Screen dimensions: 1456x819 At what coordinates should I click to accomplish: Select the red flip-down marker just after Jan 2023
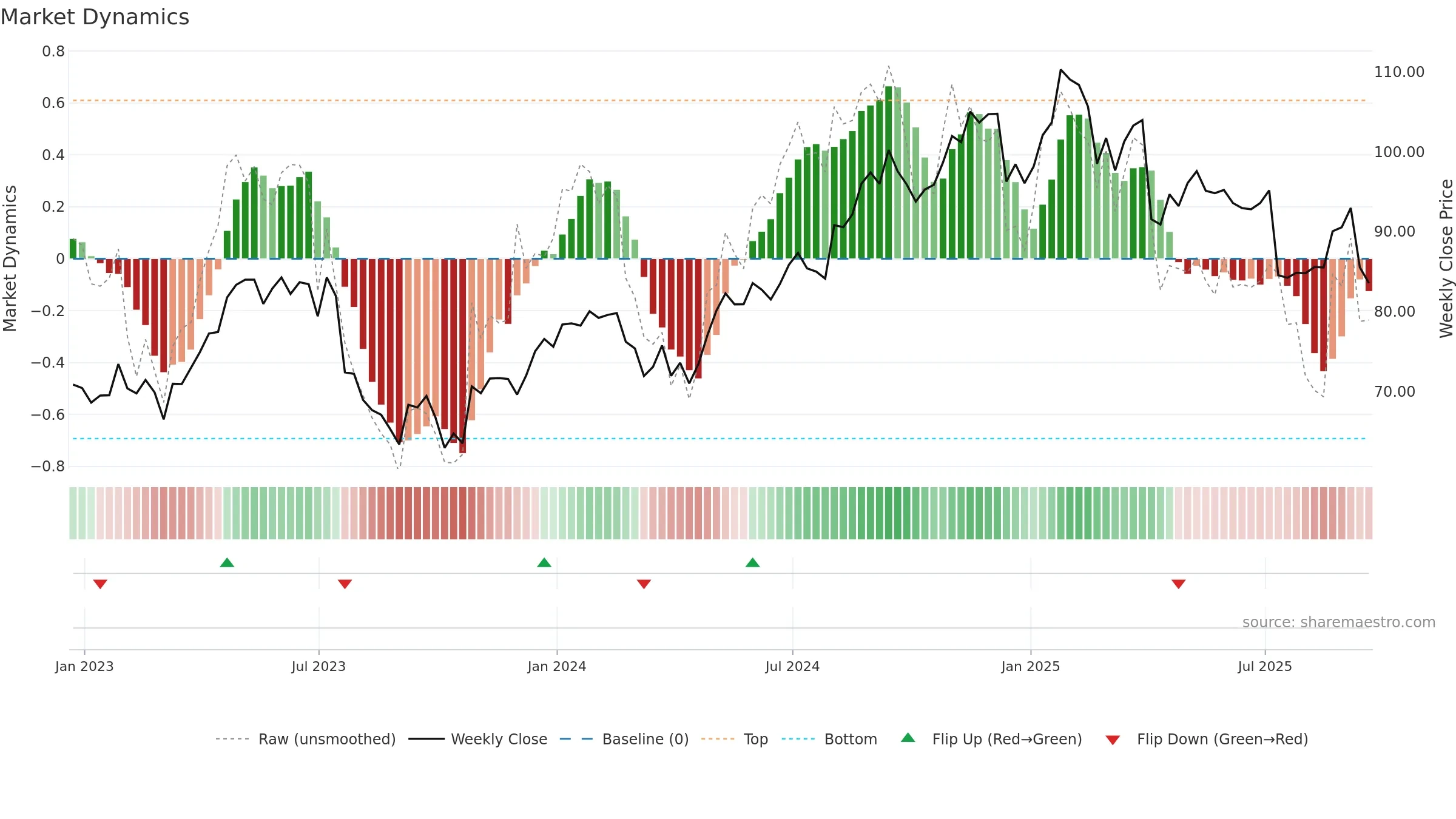[x=100, y=584]
